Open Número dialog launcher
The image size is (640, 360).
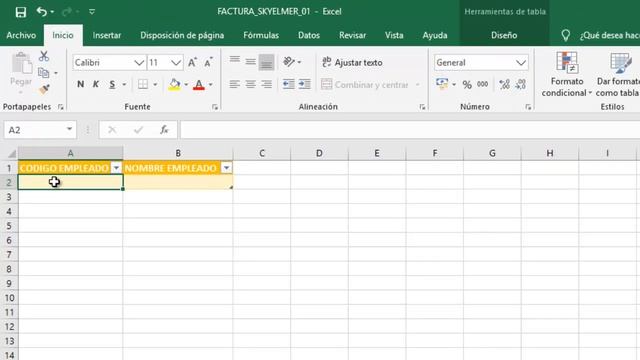pyautogui.click(x=528, y=107)
